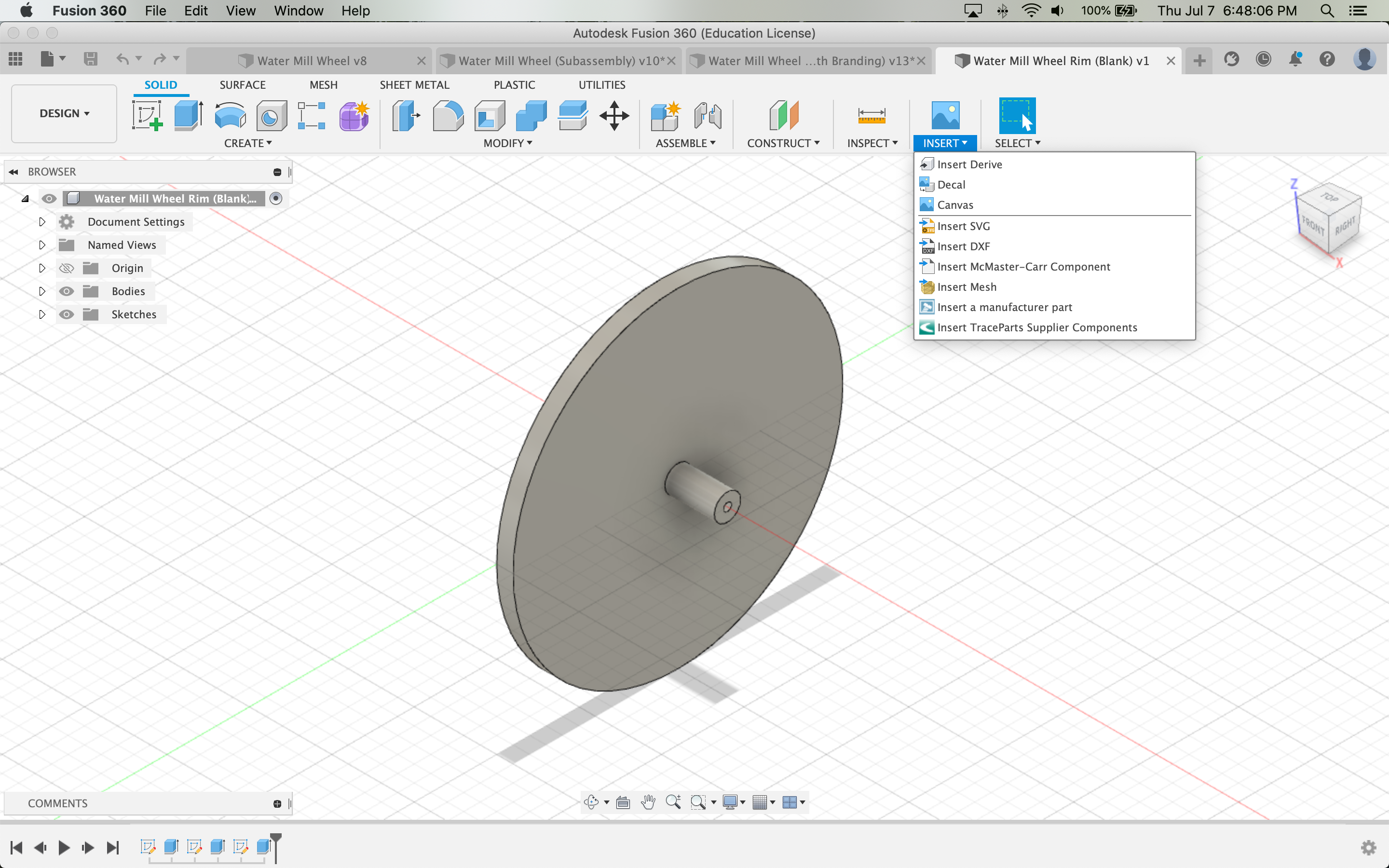This screenshot has height=868, width=1389.
Task: Choose Insert McMaster-Carr Component
Action: click(x=1054, y=266)
